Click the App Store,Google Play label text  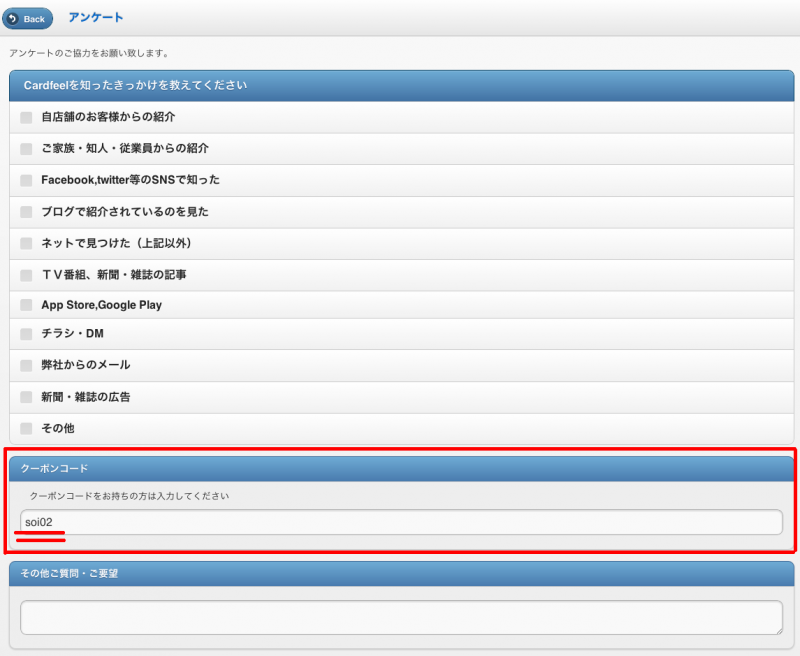point(102,305)
